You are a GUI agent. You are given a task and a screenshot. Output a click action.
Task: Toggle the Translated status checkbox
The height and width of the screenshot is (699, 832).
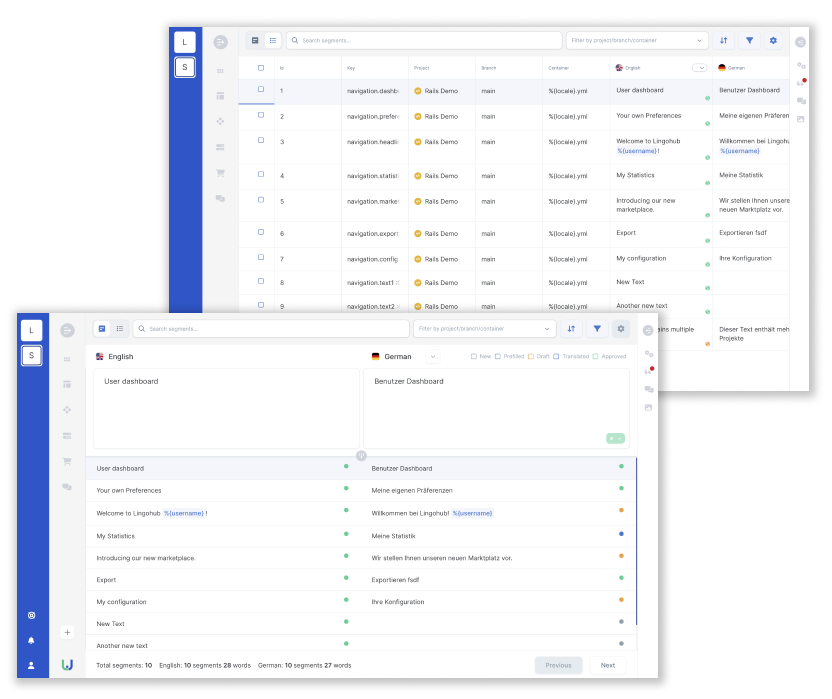click(556, 357)
